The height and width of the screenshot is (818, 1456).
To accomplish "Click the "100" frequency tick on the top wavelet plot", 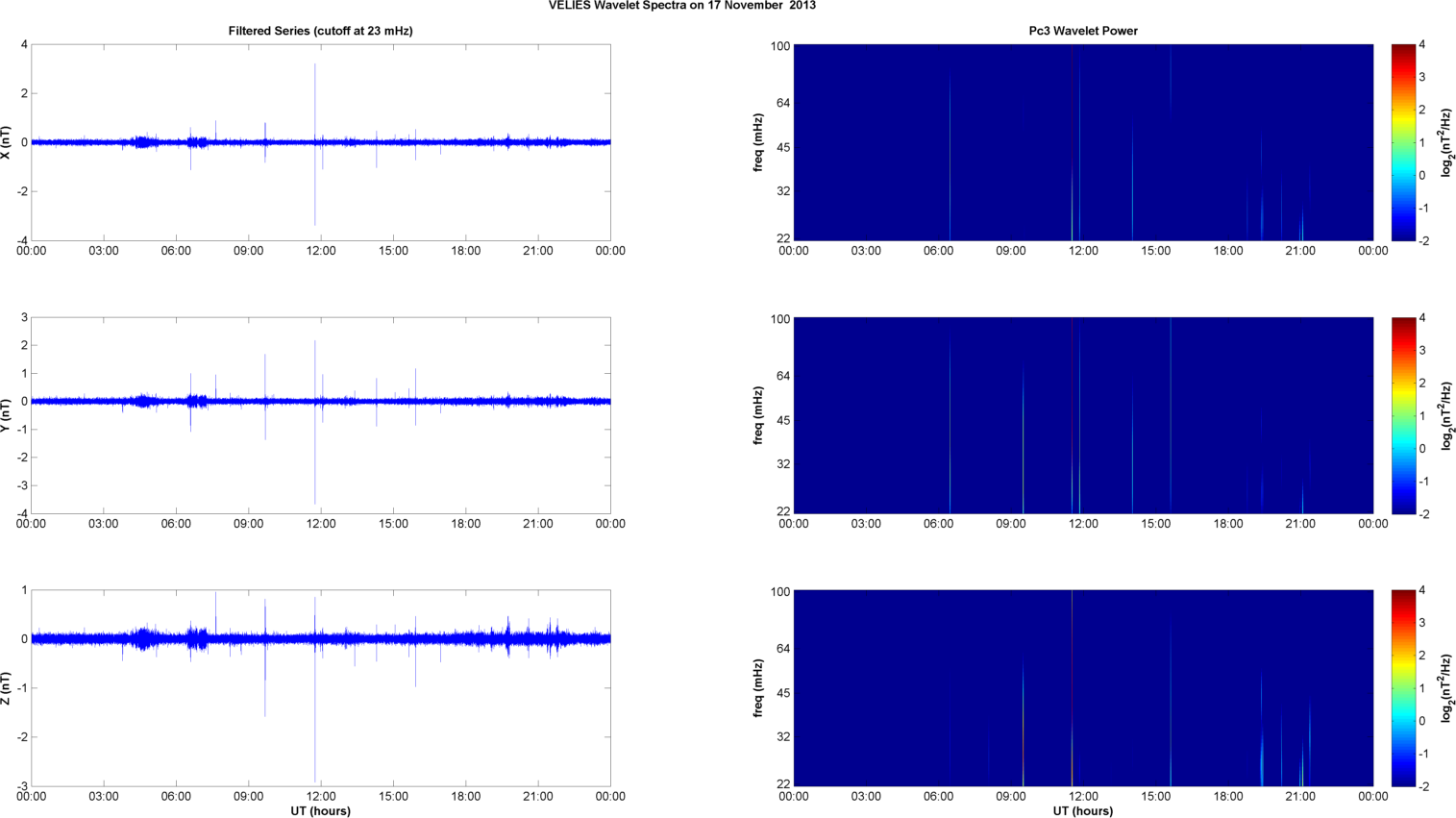I will (780, 46).
